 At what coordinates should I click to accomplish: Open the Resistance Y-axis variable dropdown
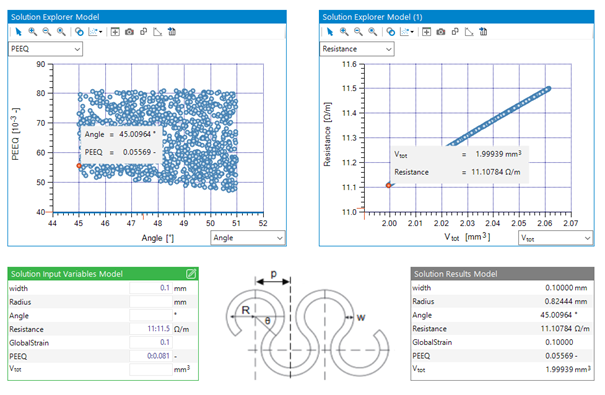[357, 49]
